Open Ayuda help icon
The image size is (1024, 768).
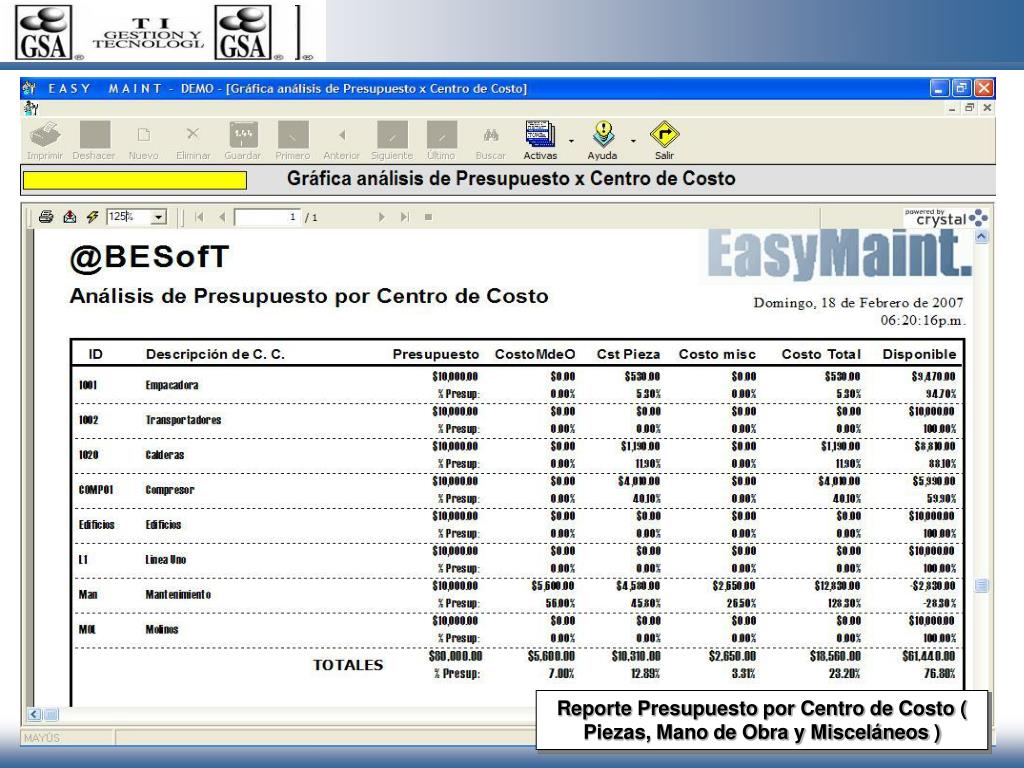603,135
